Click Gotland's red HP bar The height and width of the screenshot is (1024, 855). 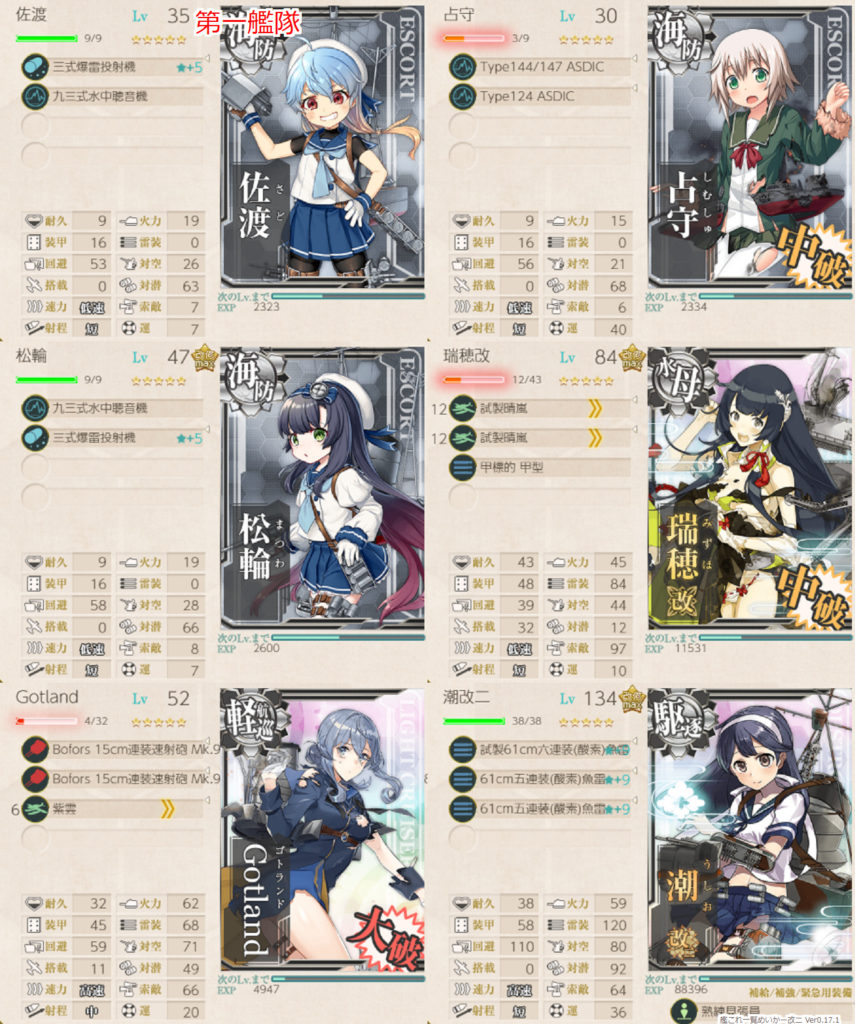click(x=46, y=721)
